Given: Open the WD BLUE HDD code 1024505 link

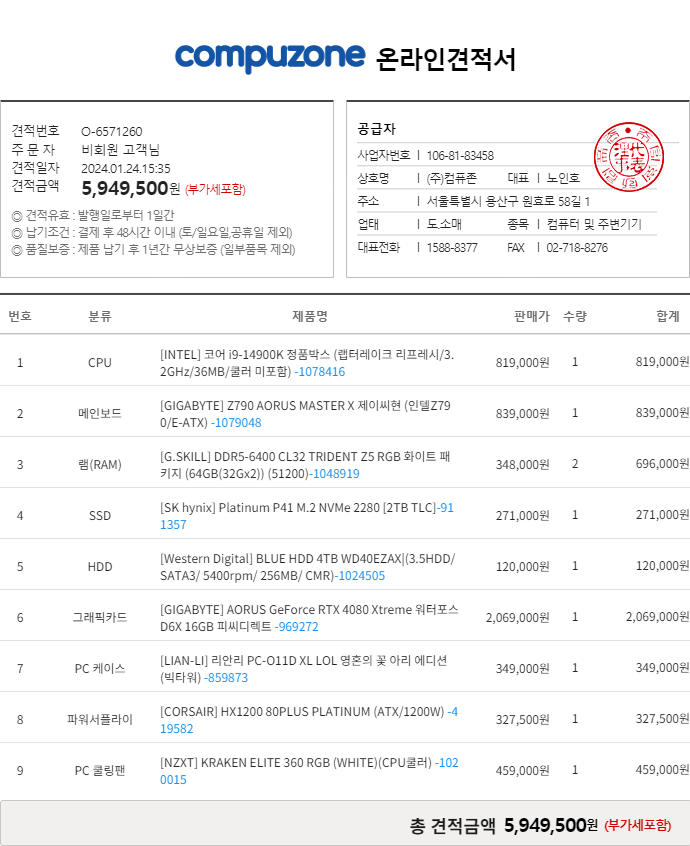Looking at the screenshot, I should tap(360, 575).
